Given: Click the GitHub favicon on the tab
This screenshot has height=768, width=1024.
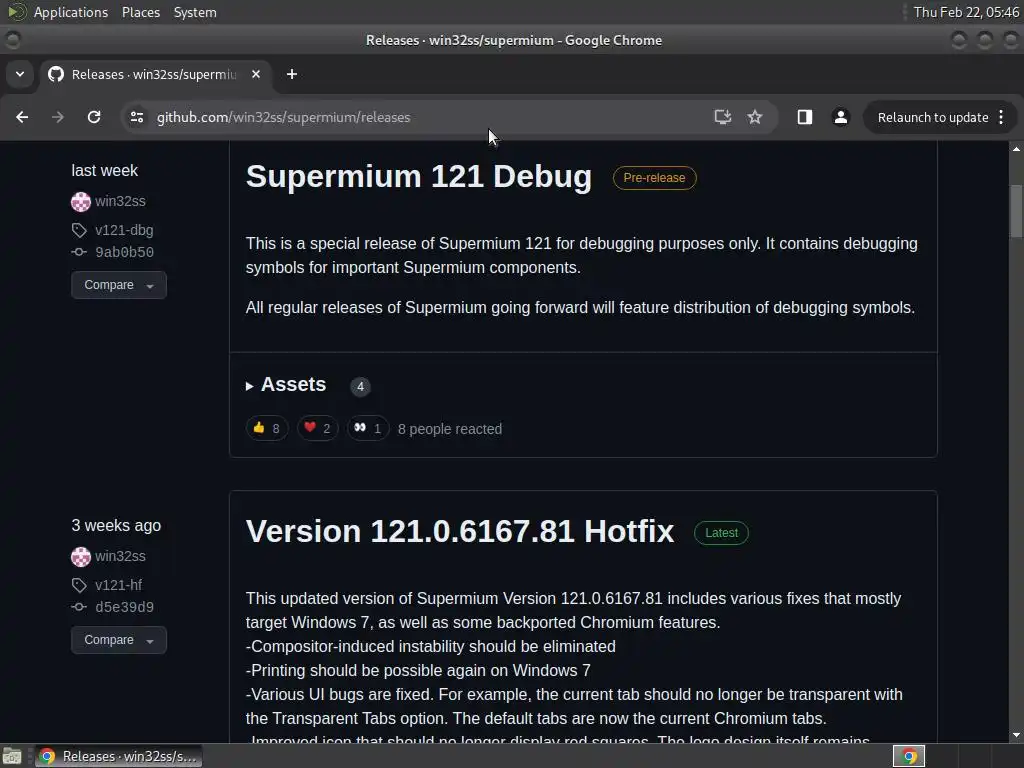Looking at the screenshot, I should [x=56, y=74].
